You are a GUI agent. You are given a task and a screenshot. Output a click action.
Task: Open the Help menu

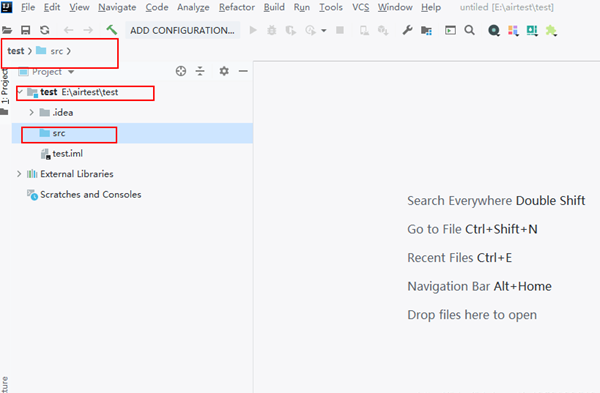[x=431, y=7]
